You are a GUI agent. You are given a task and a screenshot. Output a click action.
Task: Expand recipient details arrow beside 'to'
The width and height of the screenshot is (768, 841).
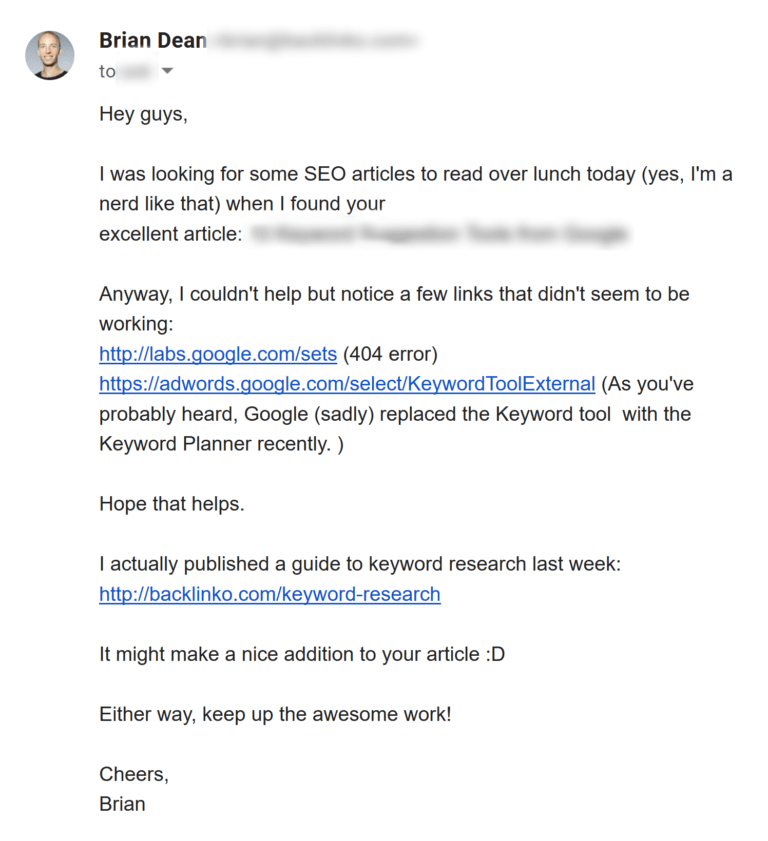coord(167,71)
